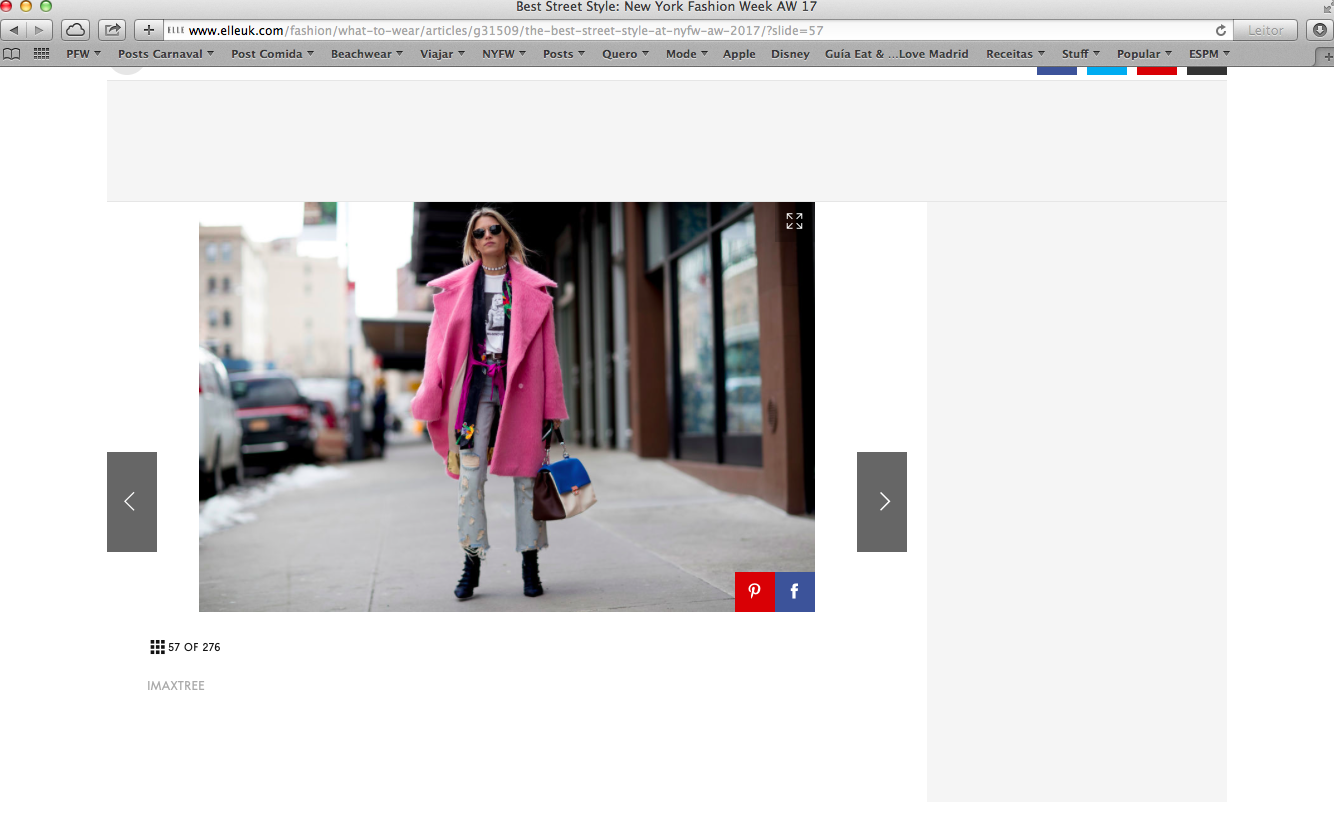Expand the NYFW bookmarks folder
This screenshot has width=1334, height=830.
click(x=503, y=54)
